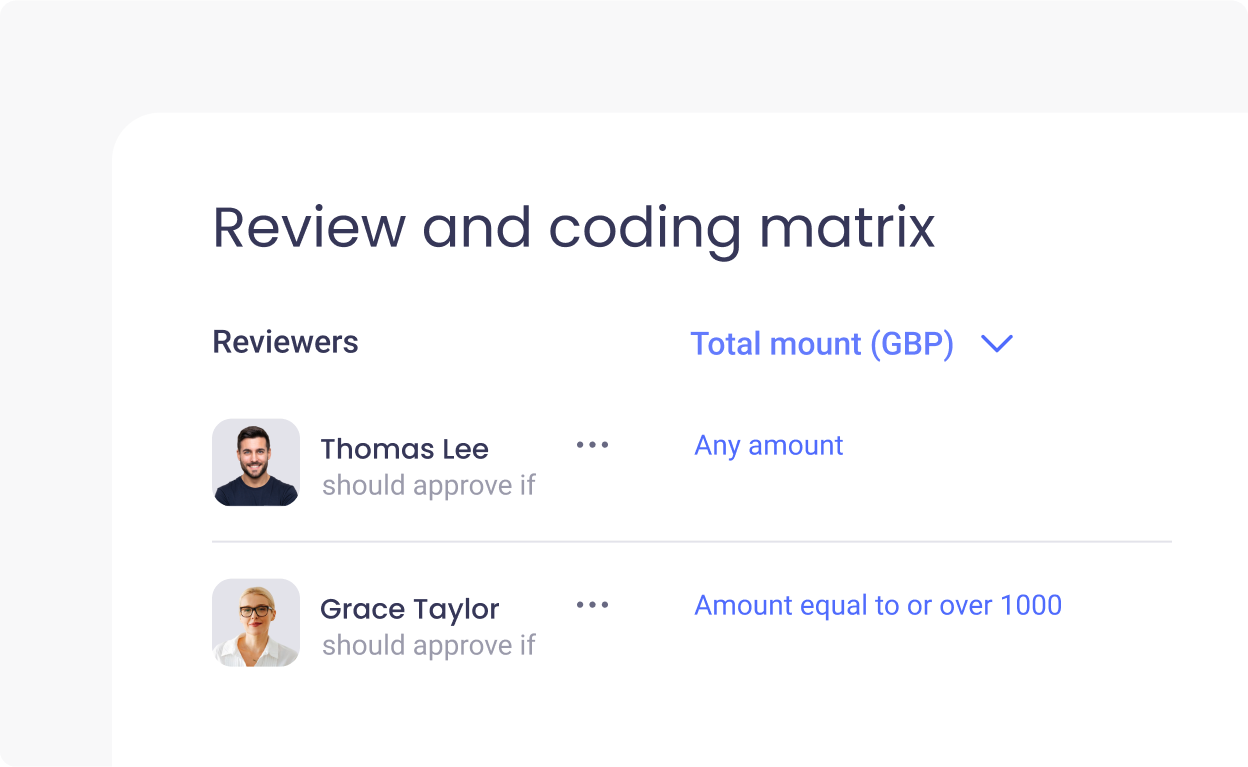The image size is (1248, 767).
Task: Click "should approve if" under Thomas Lee
Action: point(429,486)
